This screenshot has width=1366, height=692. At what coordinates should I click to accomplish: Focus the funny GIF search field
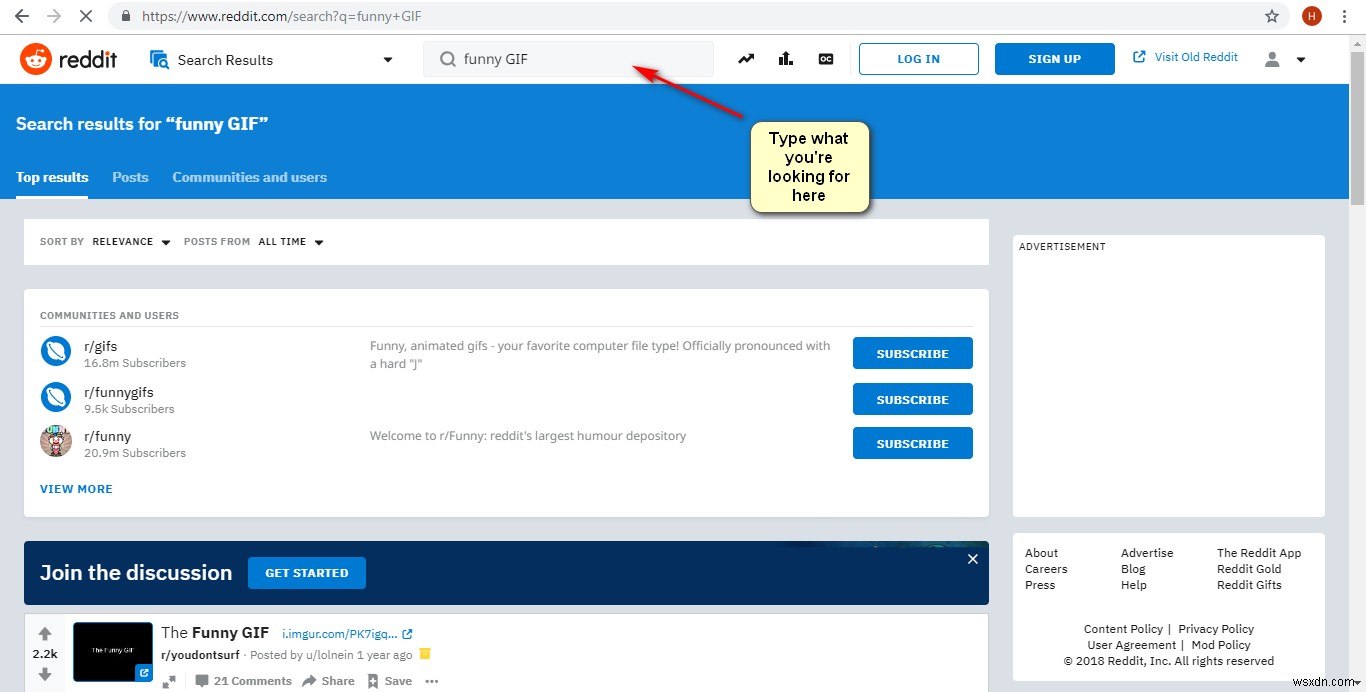click(568, 59)
